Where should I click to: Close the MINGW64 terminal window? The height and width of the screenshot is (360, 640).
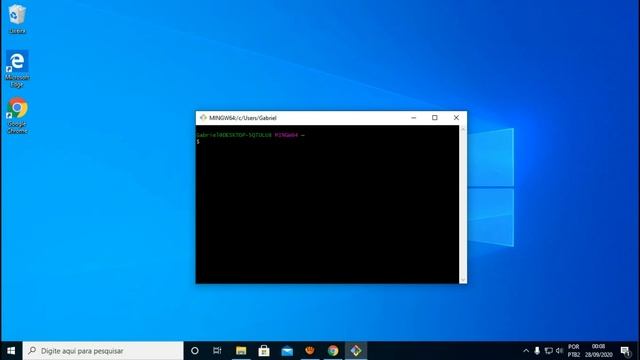click(456, 118)
